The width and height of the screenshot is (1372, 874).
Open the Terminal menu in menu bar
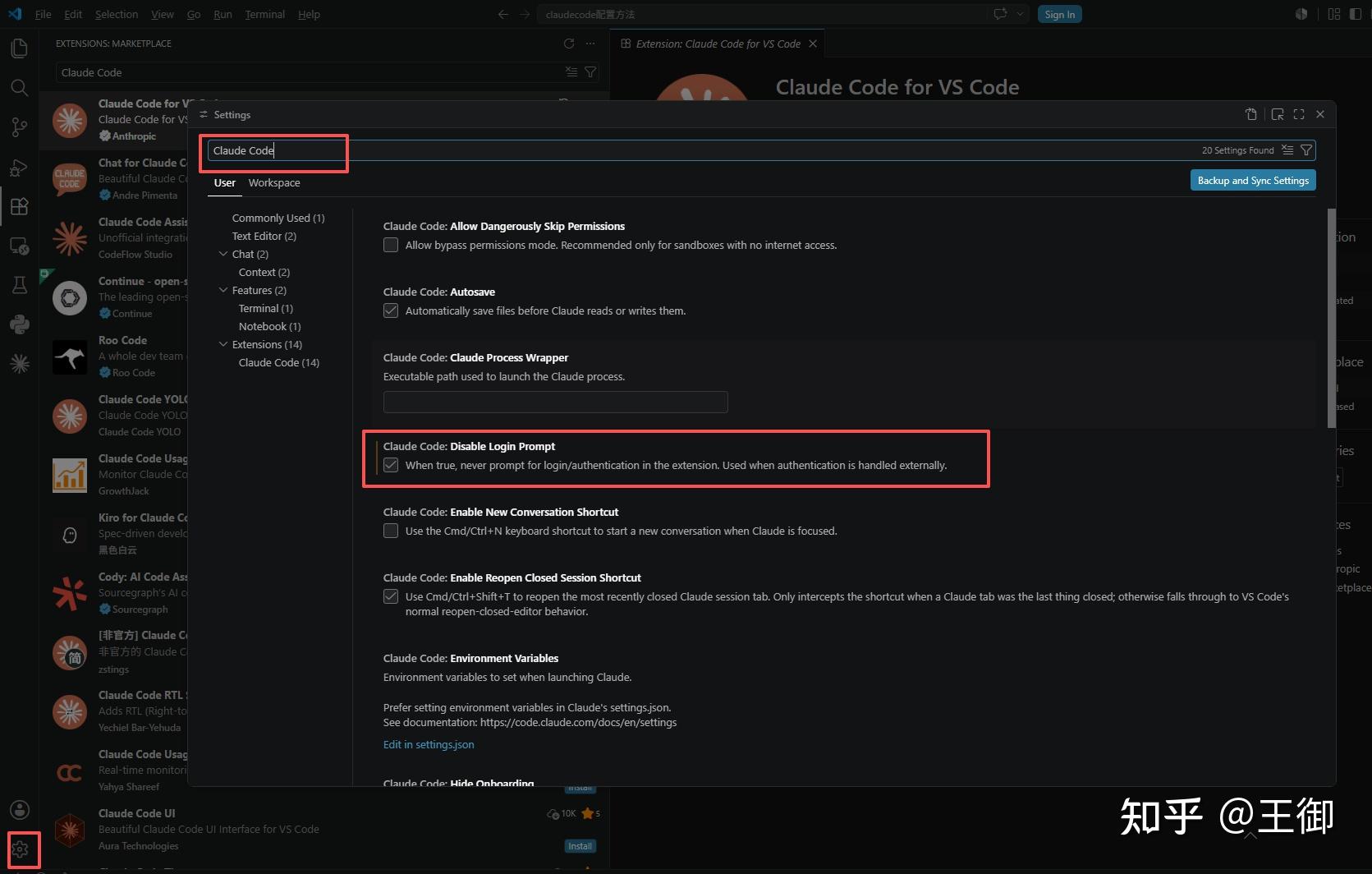[264, 14]
